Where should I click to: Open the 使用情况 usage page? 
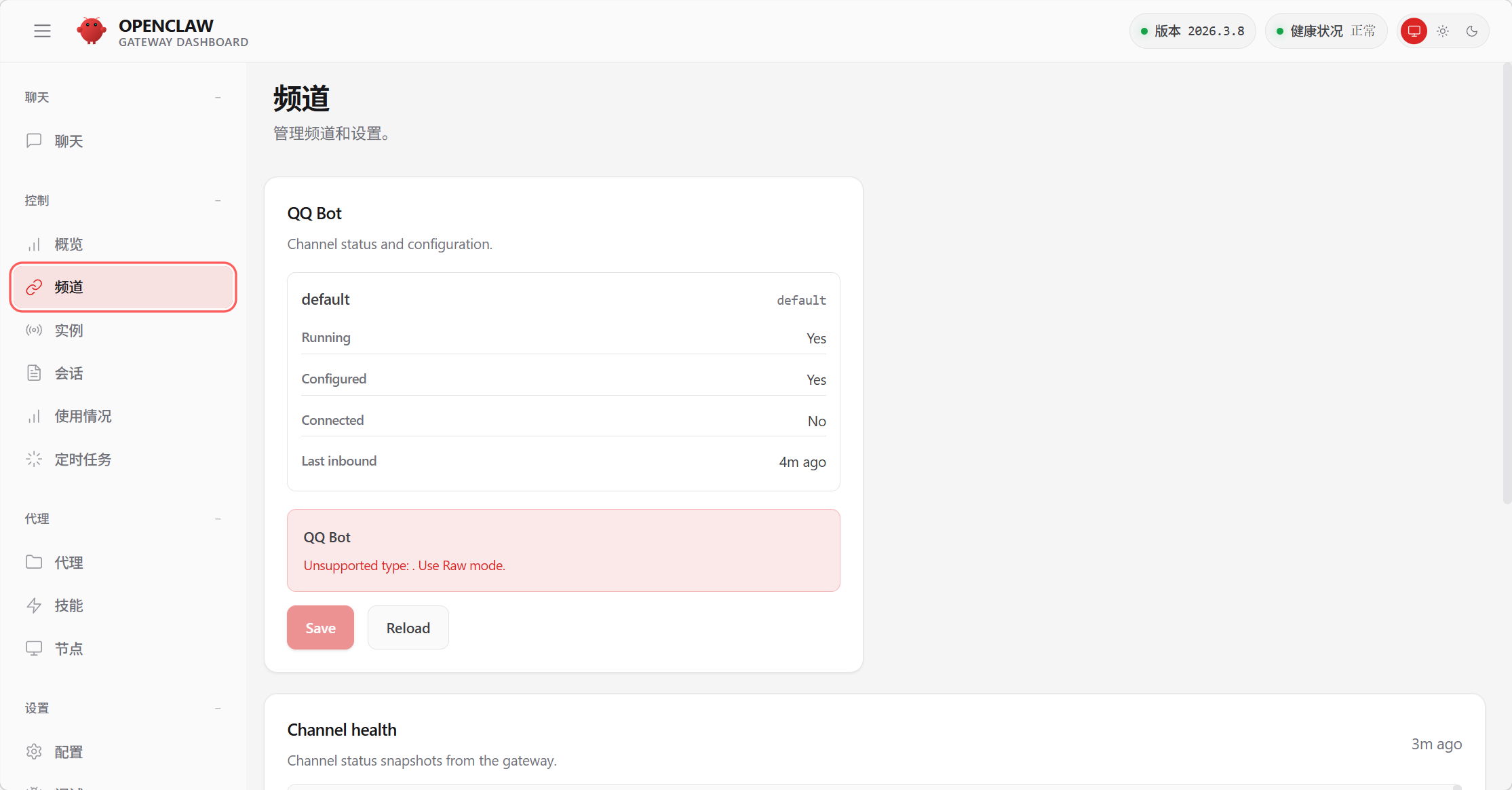tap(83, 416)
